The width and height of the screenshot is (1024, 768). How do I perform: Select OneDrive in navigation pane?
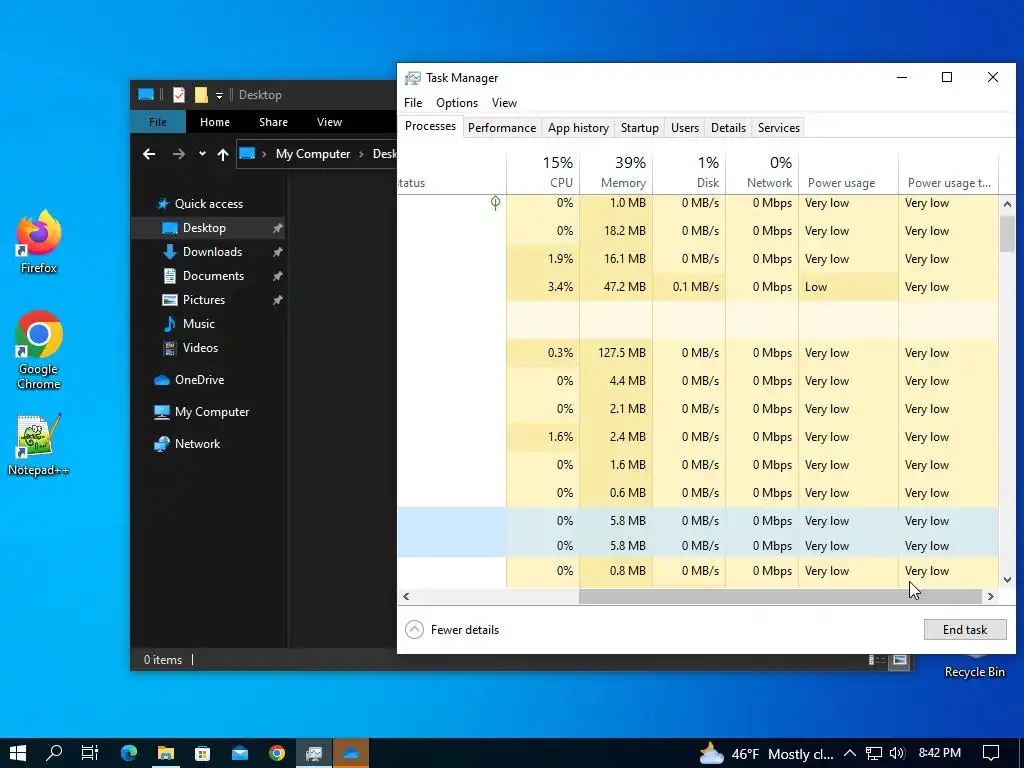[200, 379]
